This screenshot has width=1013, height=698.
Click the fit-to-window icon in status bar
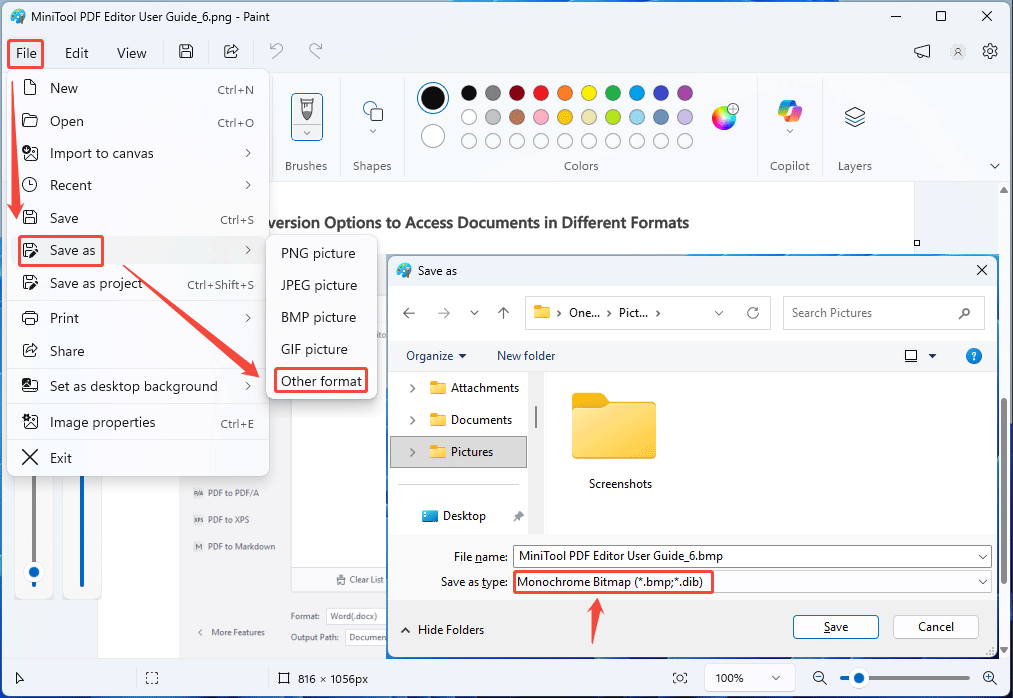680,678
